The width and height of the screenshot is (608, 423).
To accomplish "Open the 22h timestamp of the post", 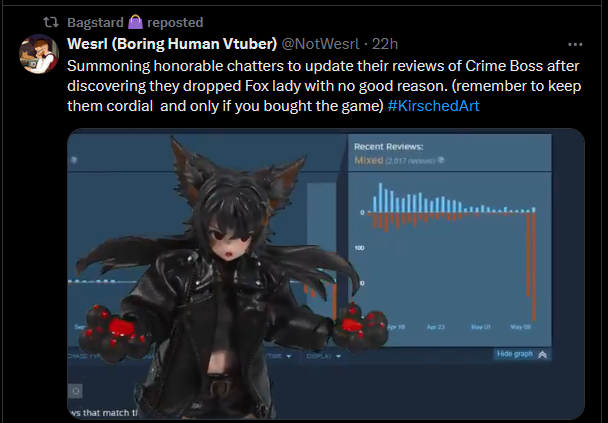I will 385,44.
